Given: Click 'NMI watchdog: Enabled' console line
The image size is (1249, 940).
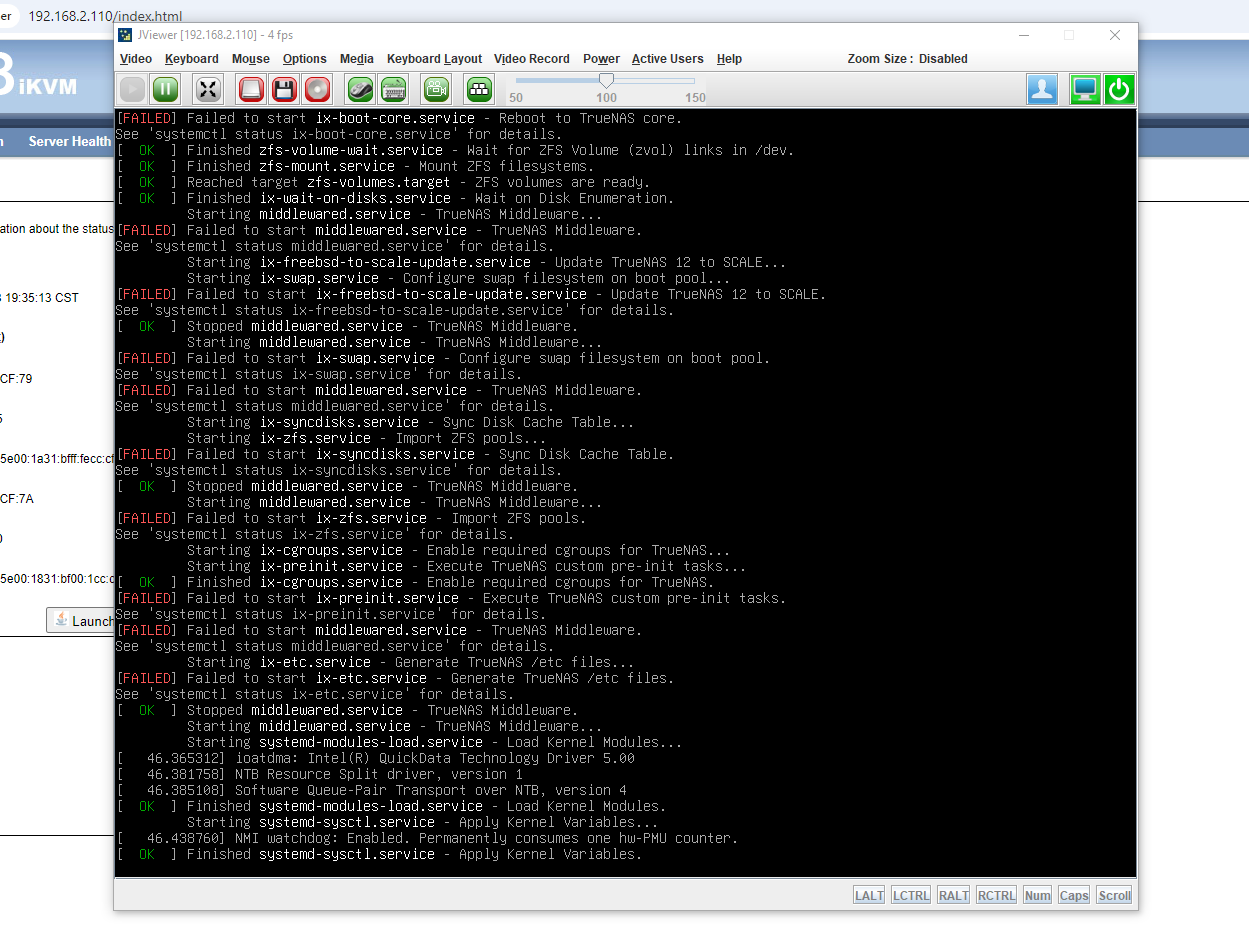Looking at the screenshot, I should [x=427, y=838].
